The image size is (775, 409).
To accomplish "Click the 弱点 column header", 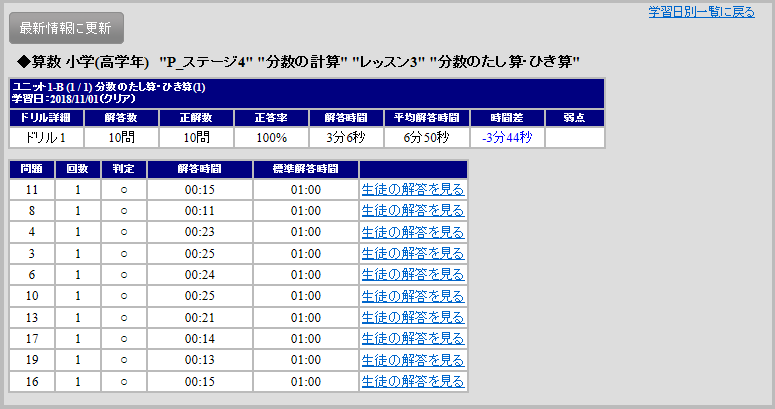I will [574, 118].
